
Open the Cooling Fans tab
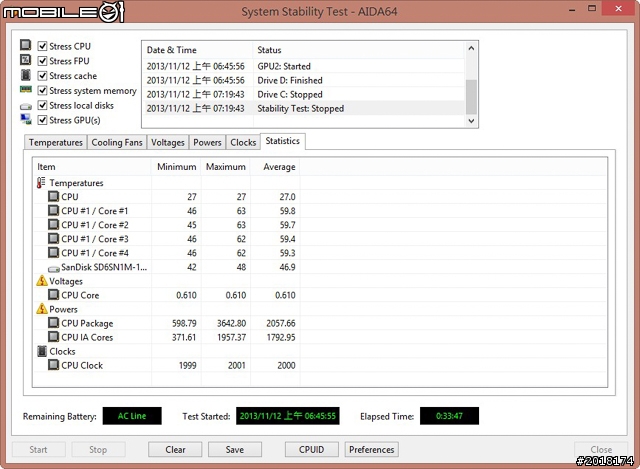pyautogui.click(x=117, y=142)
